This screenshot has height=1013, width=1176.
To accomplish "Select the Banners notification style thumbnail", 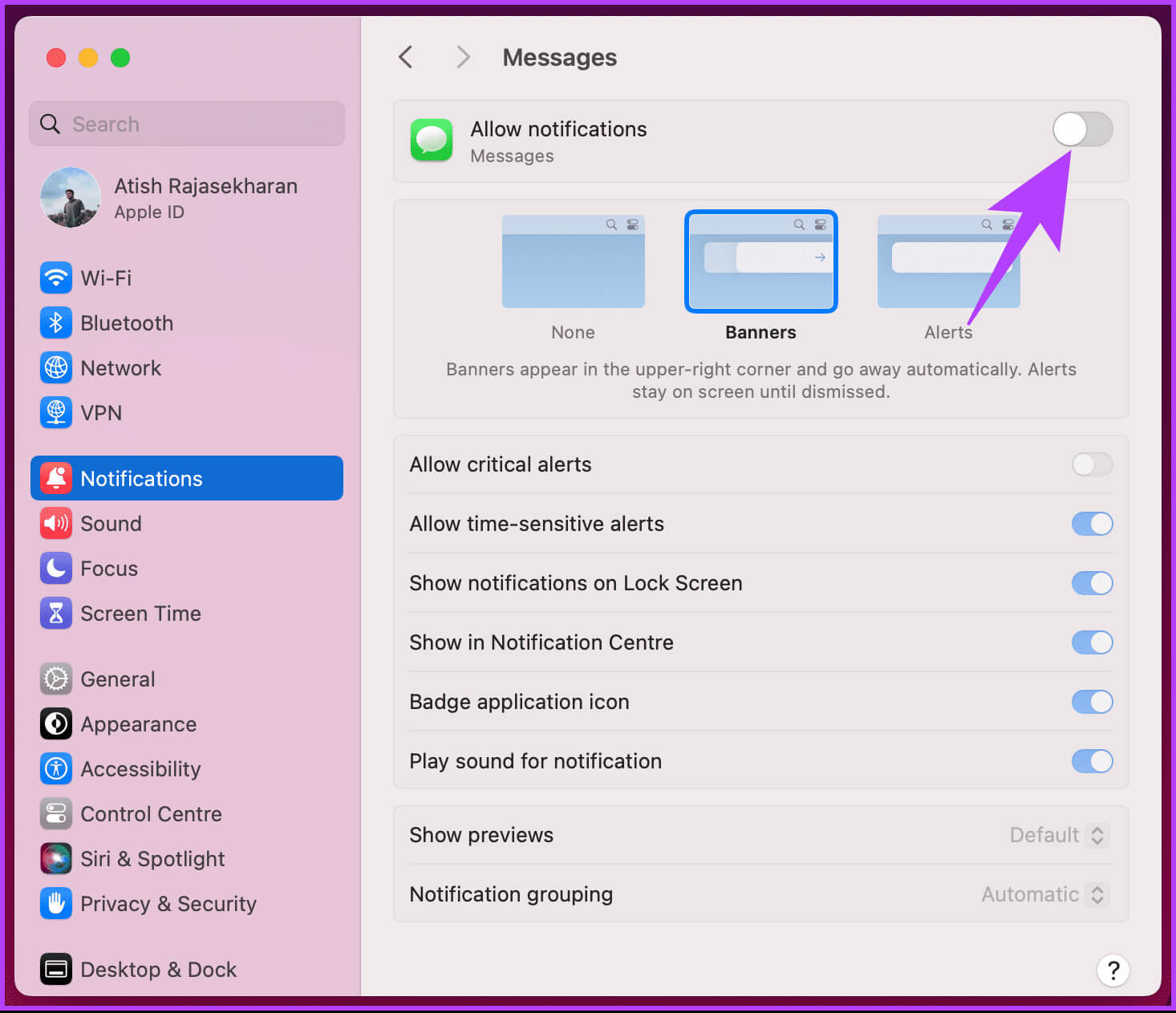I will [x=761, y=261].
